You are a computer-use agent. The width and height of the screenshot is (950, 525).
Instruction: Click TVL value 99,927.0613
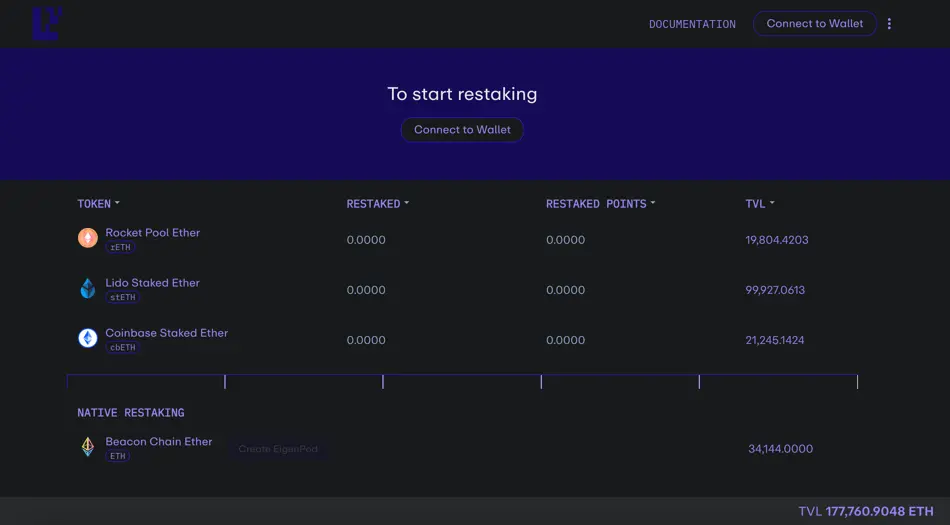pyautogui.click(x=775, y=290)
